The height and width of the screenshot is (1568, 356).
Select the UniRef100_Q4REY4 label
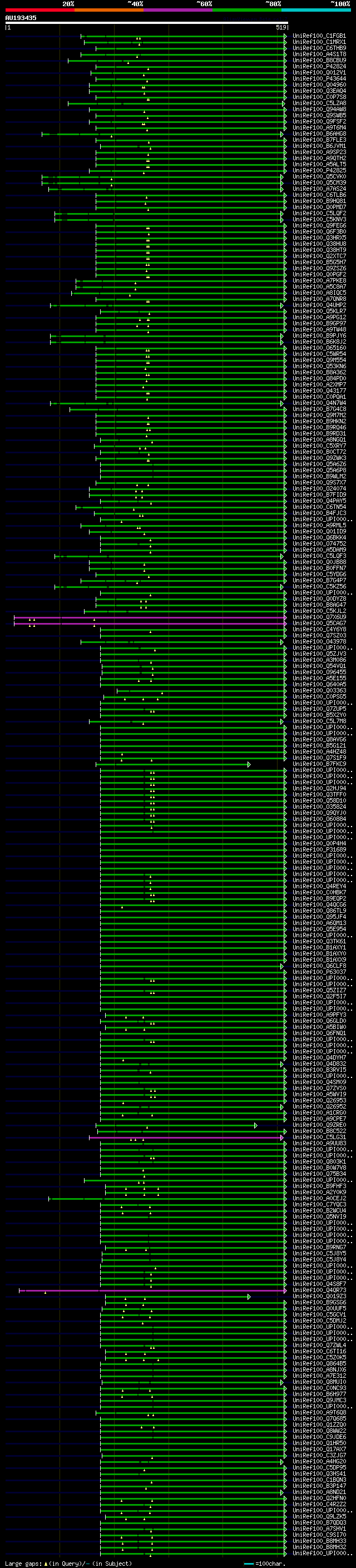(x=319, y=886)
